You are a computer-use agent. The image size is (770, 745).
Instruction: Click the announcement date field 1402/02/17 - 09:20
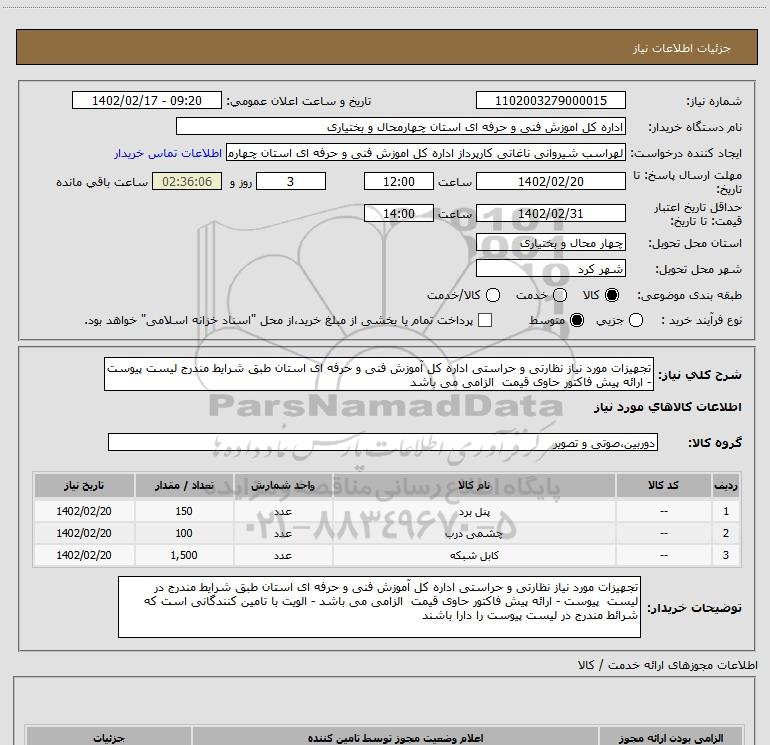147,101
